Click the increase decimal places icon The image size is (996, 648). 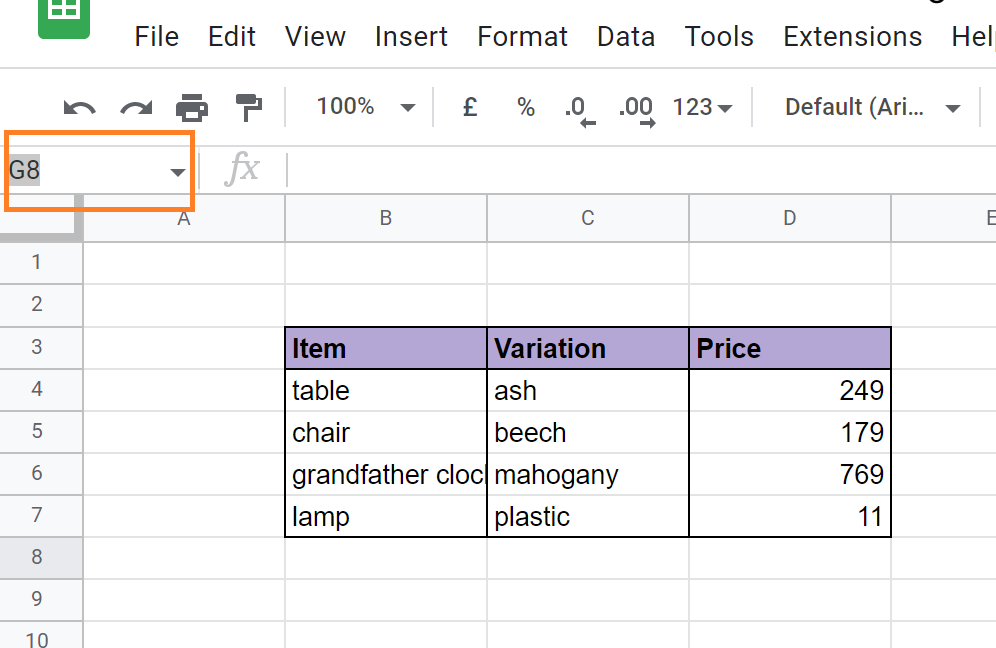[x=634, y=107]
